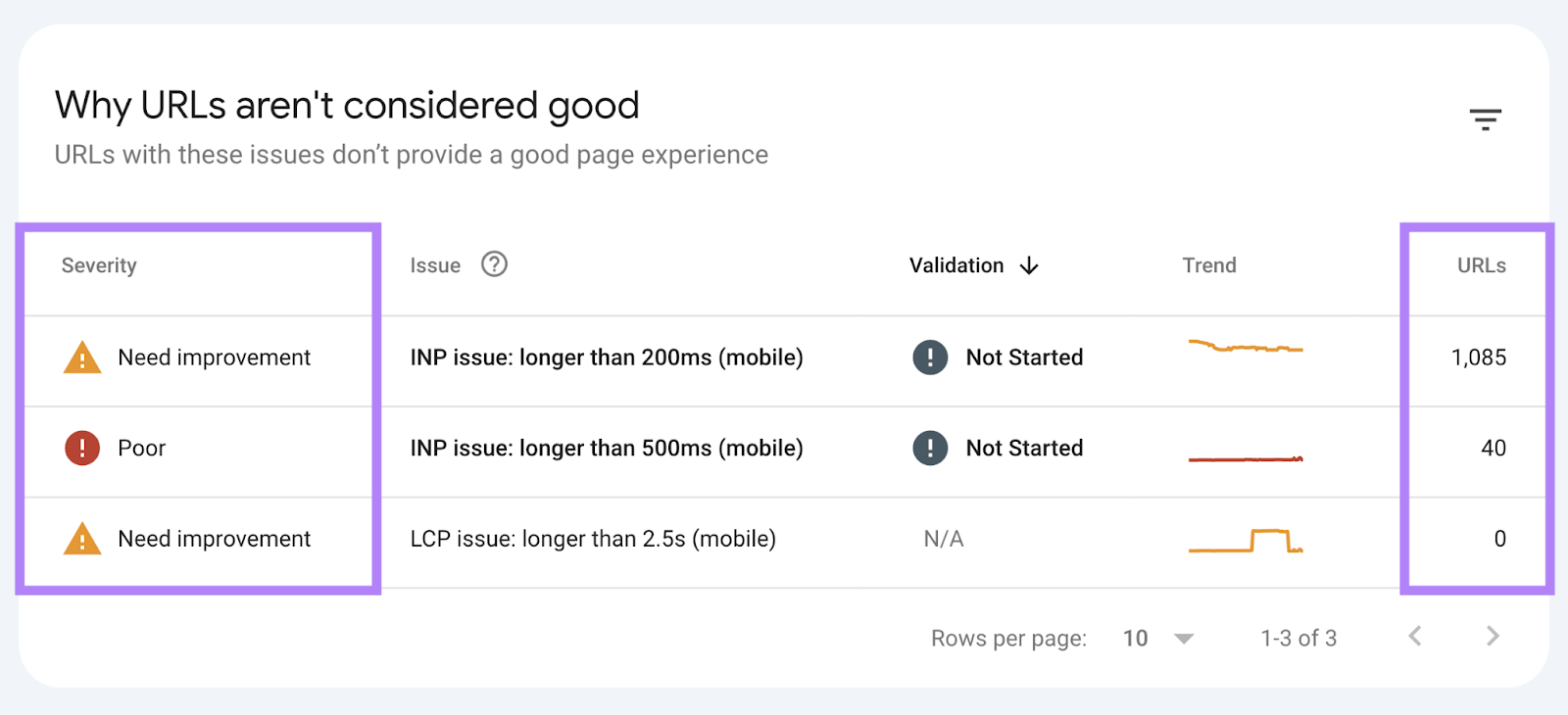Click the Not Started icon for INP 500ms issue
1568x715 pixels.
pos(929,448)
